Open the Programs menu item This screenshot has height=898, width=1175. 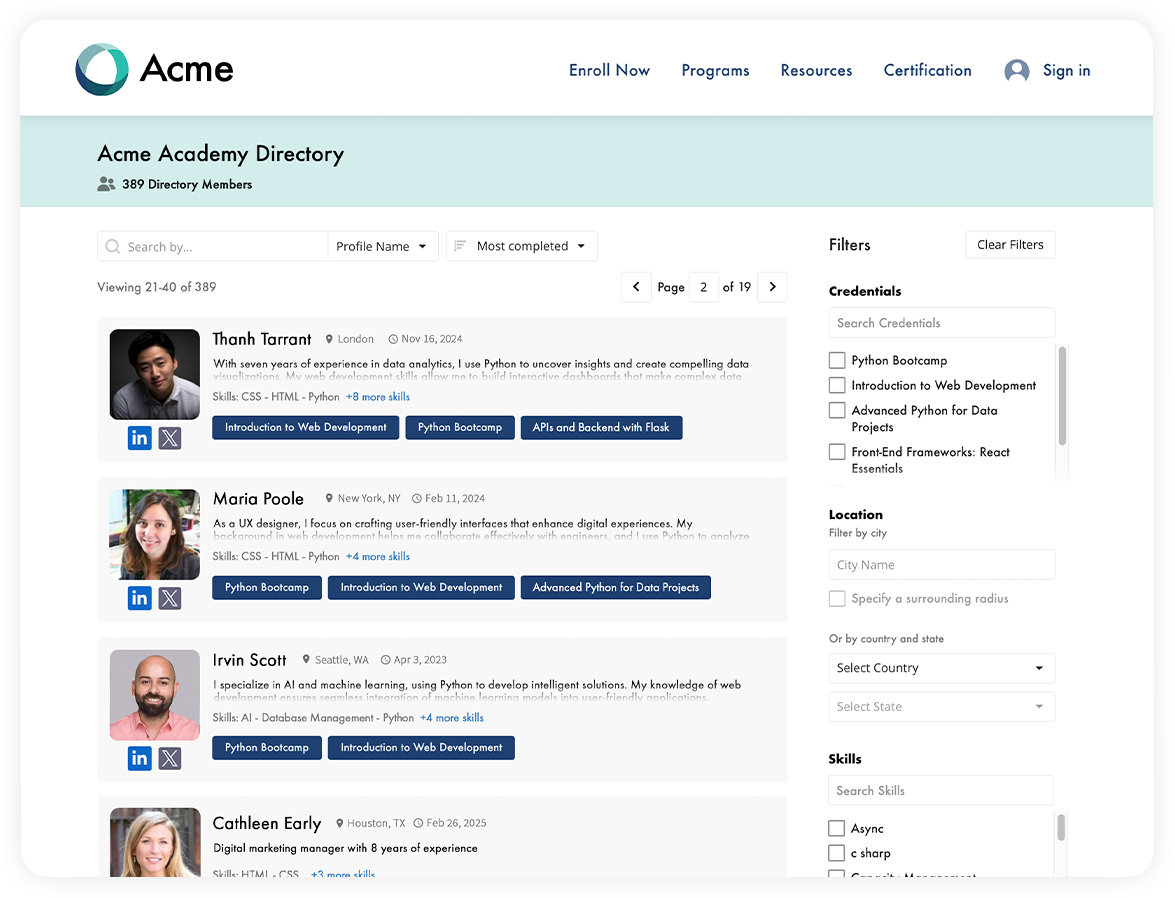click(716, 70)
